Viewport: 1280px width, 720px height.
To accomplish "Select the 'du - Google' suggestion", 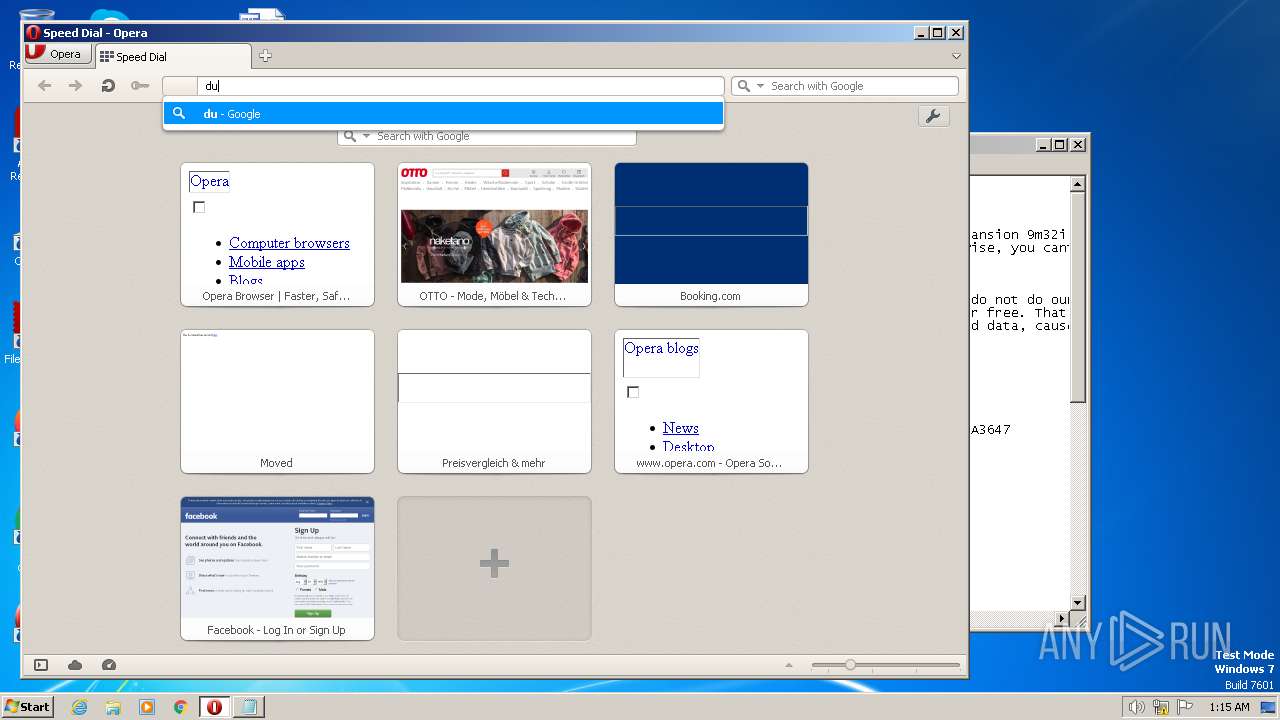I will click(x=443, y=114).
